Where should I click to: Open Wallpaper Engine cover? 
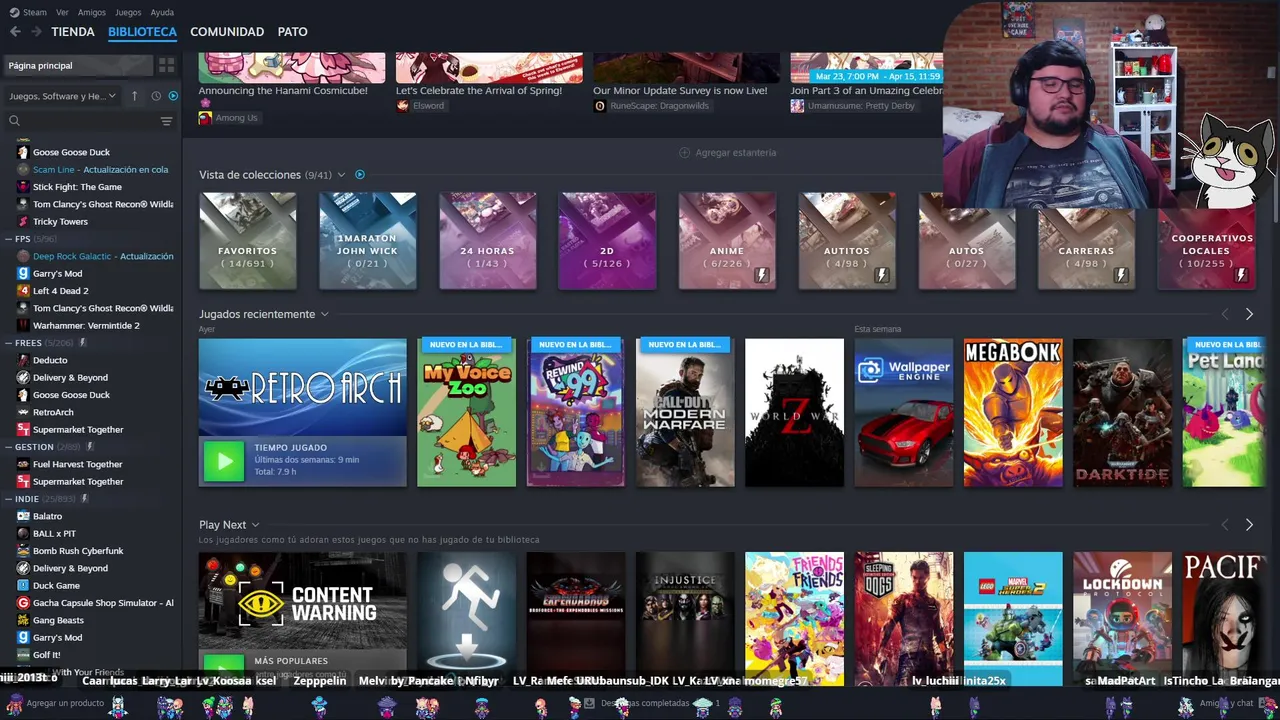pos(904,412)
